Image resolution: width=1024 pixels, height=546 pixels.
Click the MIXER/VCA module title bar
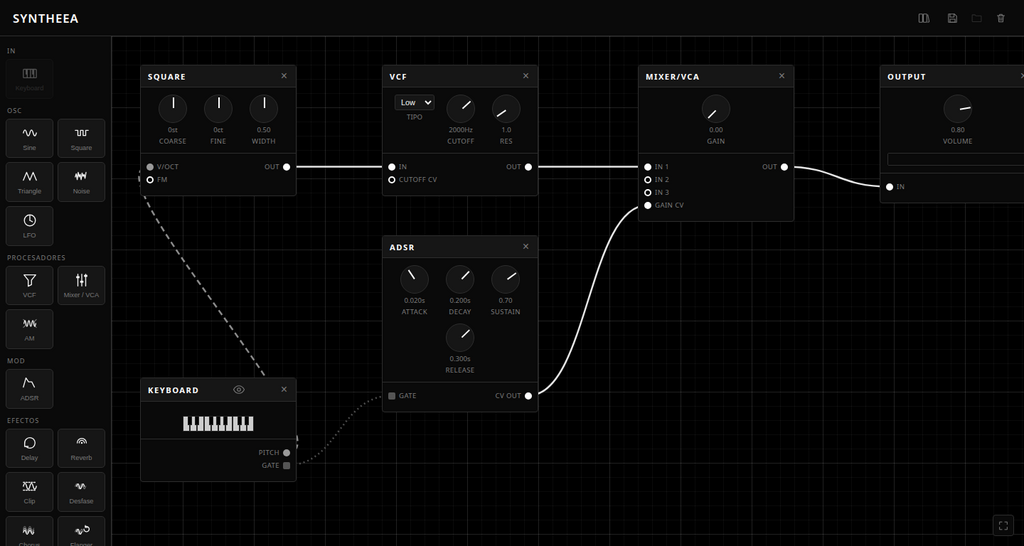click(716, 76)
